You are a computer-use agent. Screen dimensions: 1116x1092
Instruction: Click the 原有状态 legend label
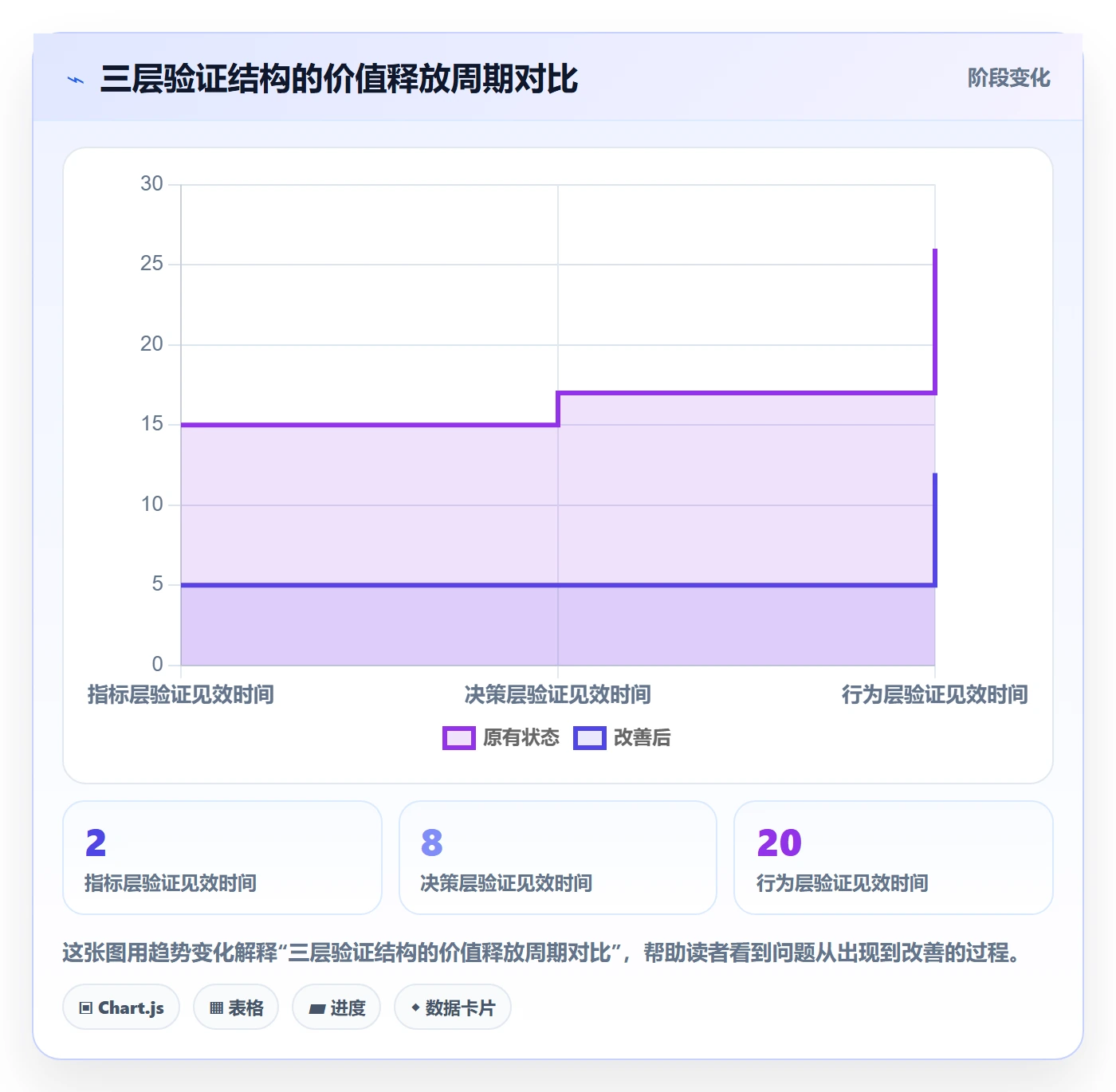tap(521, 738)
